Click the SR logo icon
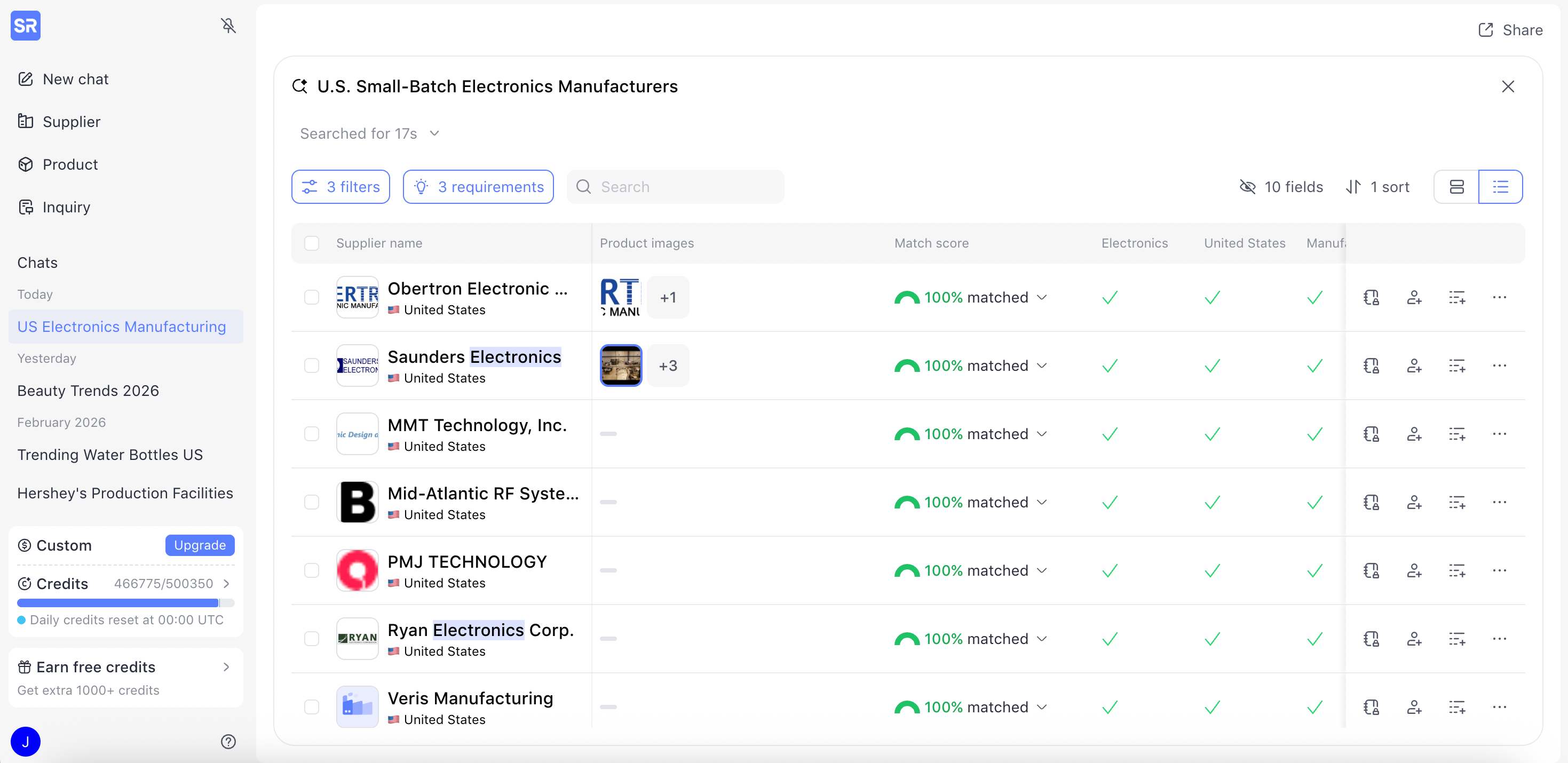This screenshot has width=1568, height=763. tap(26, 26)
